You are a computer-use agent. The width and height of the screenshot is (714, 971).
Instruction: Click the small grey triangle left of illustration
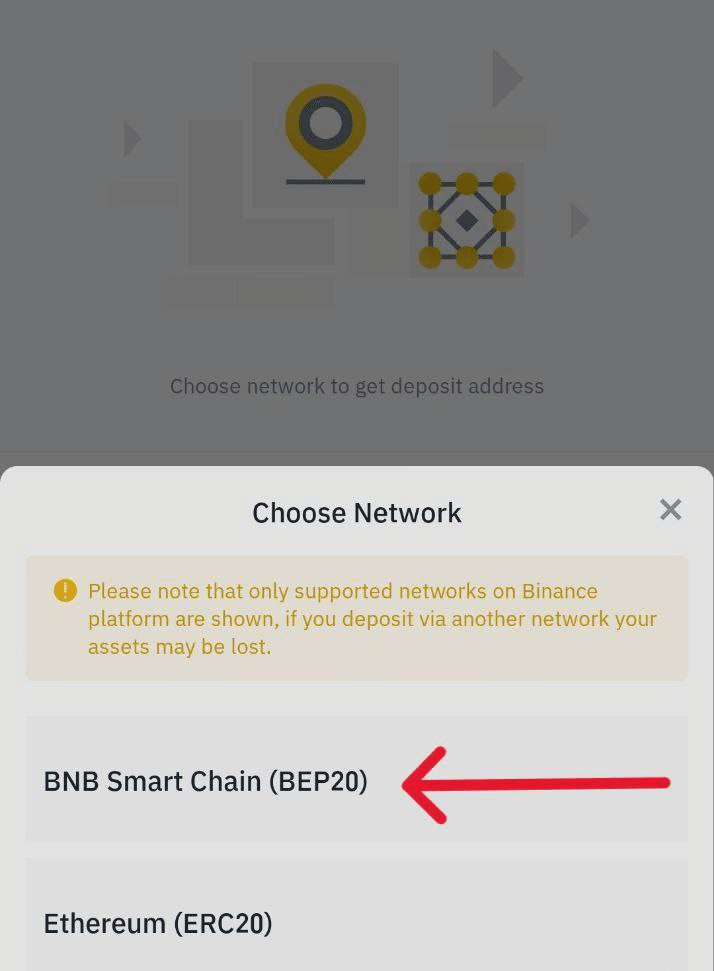(132, 139)
